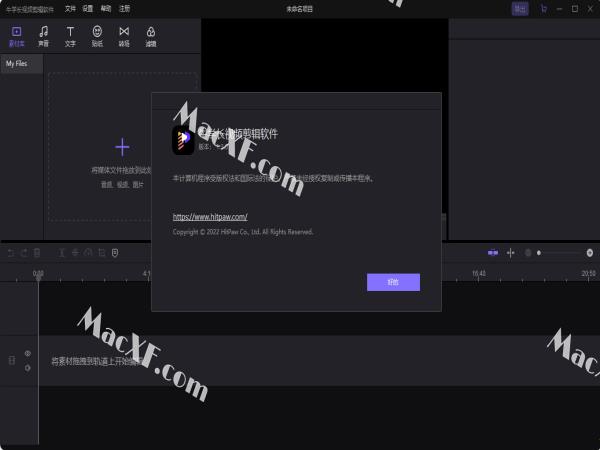
Task: Click the empty main video track
Action: point(319,360)
